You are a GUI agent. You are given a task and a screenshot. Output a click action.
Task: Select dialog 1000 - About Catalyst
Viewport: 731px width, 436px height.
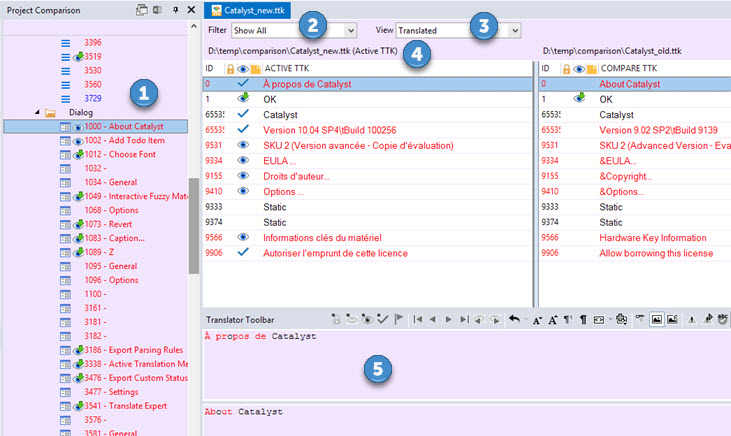[124, 126]
